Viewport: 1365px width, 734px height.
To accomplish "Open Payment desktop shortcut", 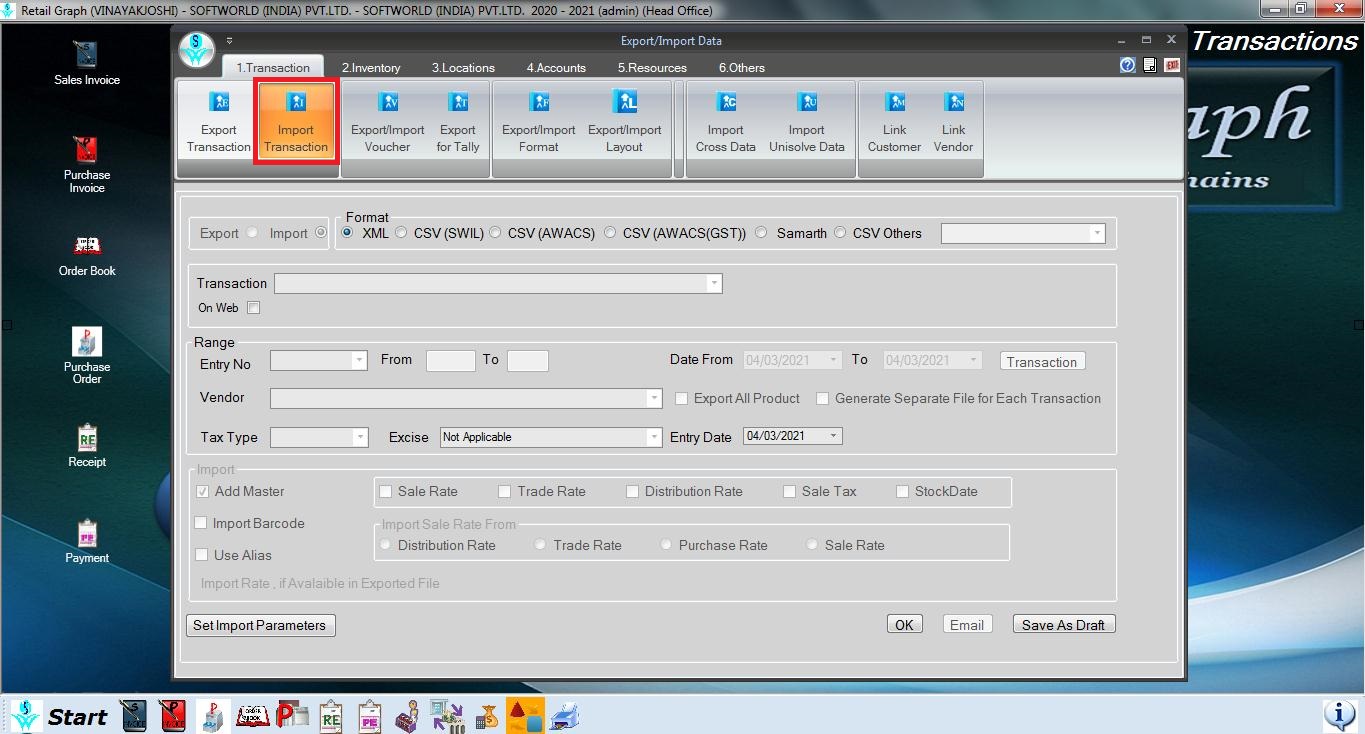I will pos(87,542).
